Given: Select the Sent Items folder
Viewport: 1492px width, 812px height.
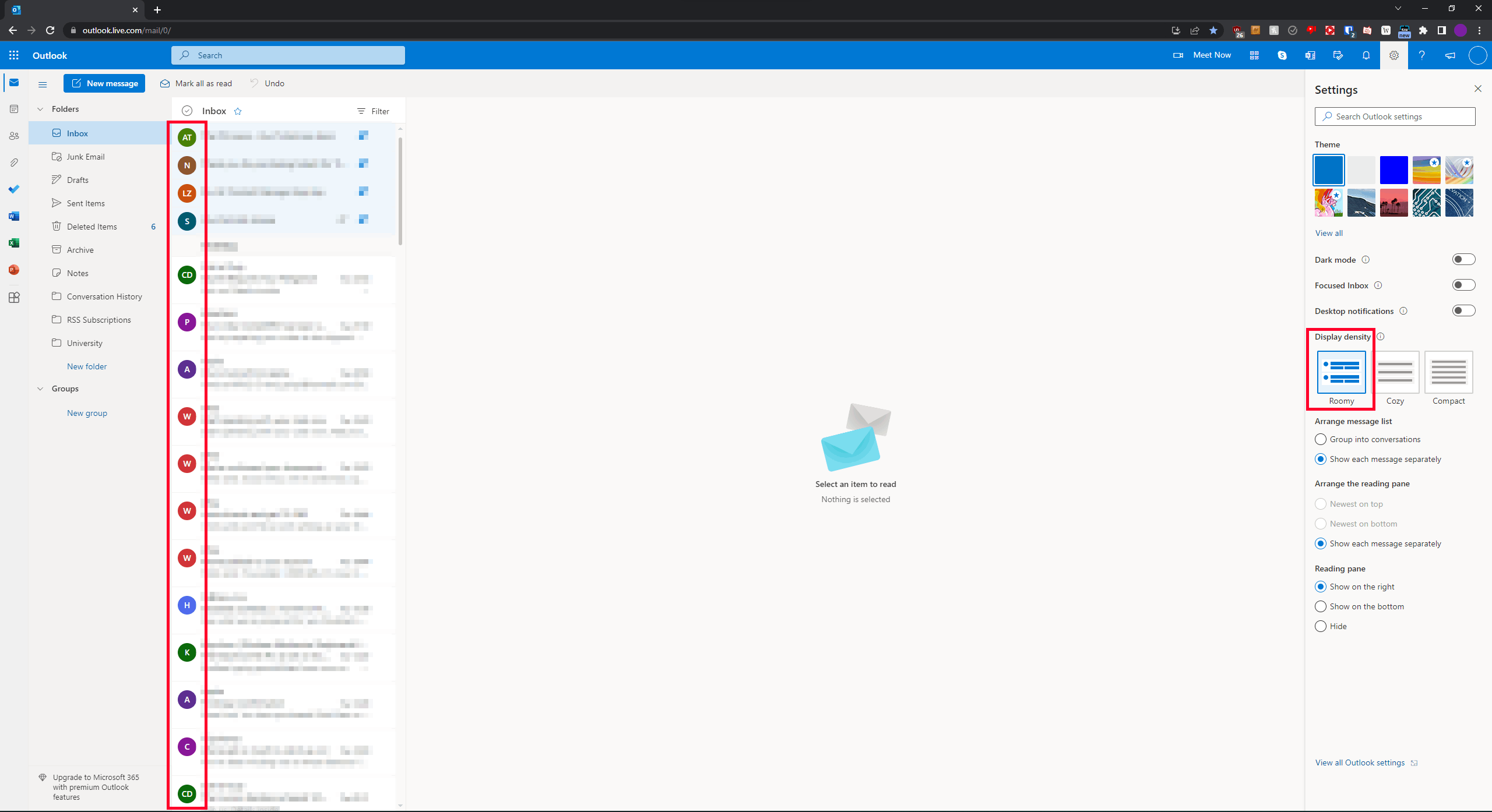Looking at the screenshot, I should click(x=86, y=203).
